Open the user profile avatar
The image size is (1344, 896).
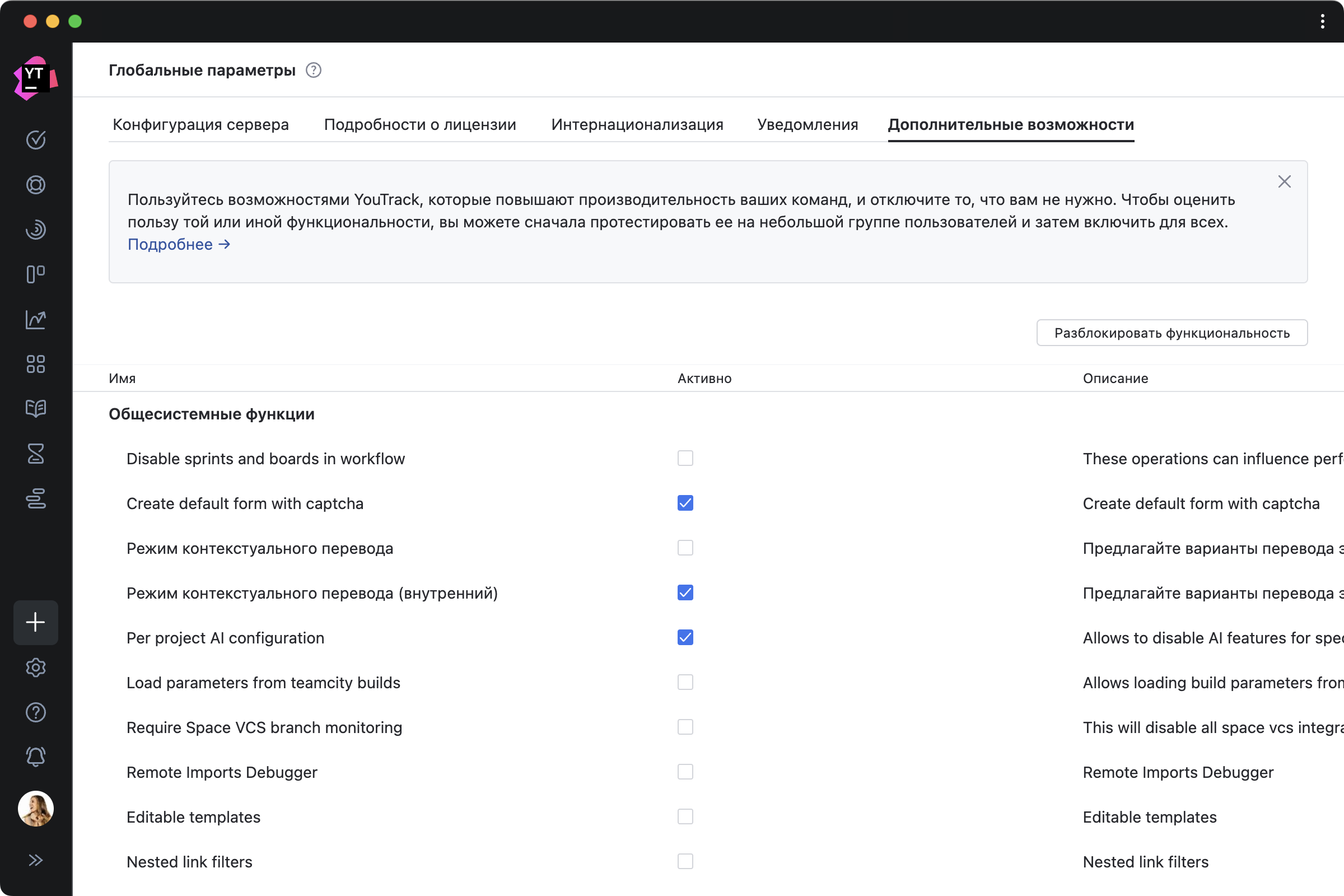tap(35, 809)
